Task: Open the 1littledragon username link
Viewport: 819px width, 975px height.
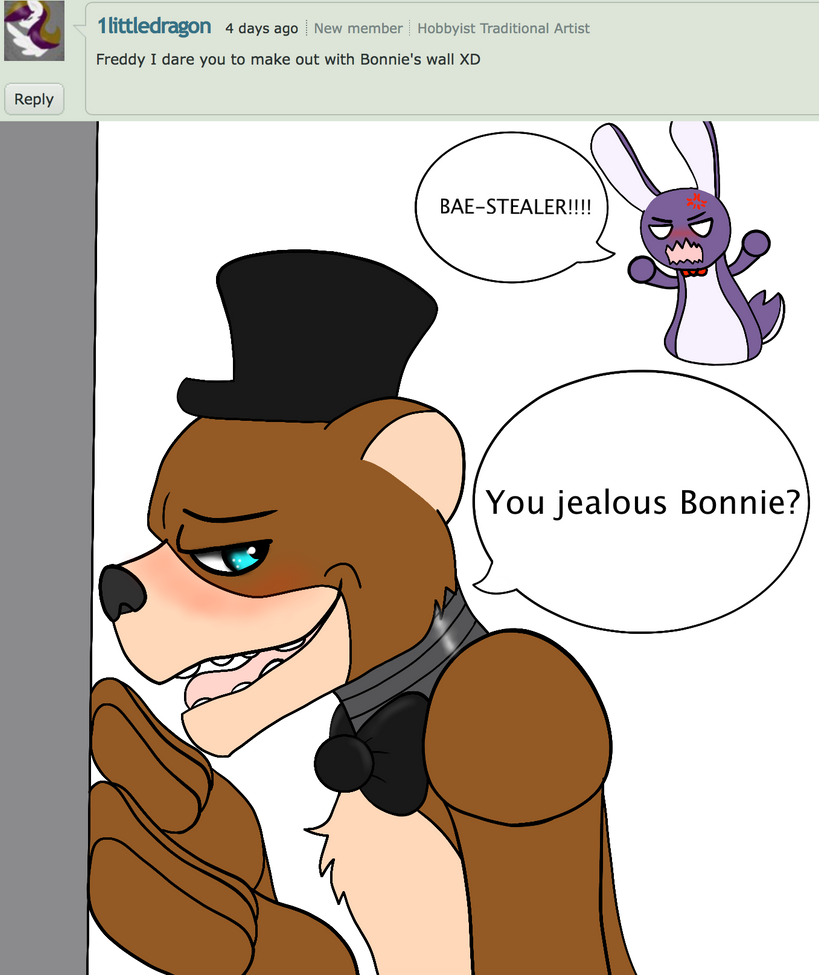Action: 154,26
